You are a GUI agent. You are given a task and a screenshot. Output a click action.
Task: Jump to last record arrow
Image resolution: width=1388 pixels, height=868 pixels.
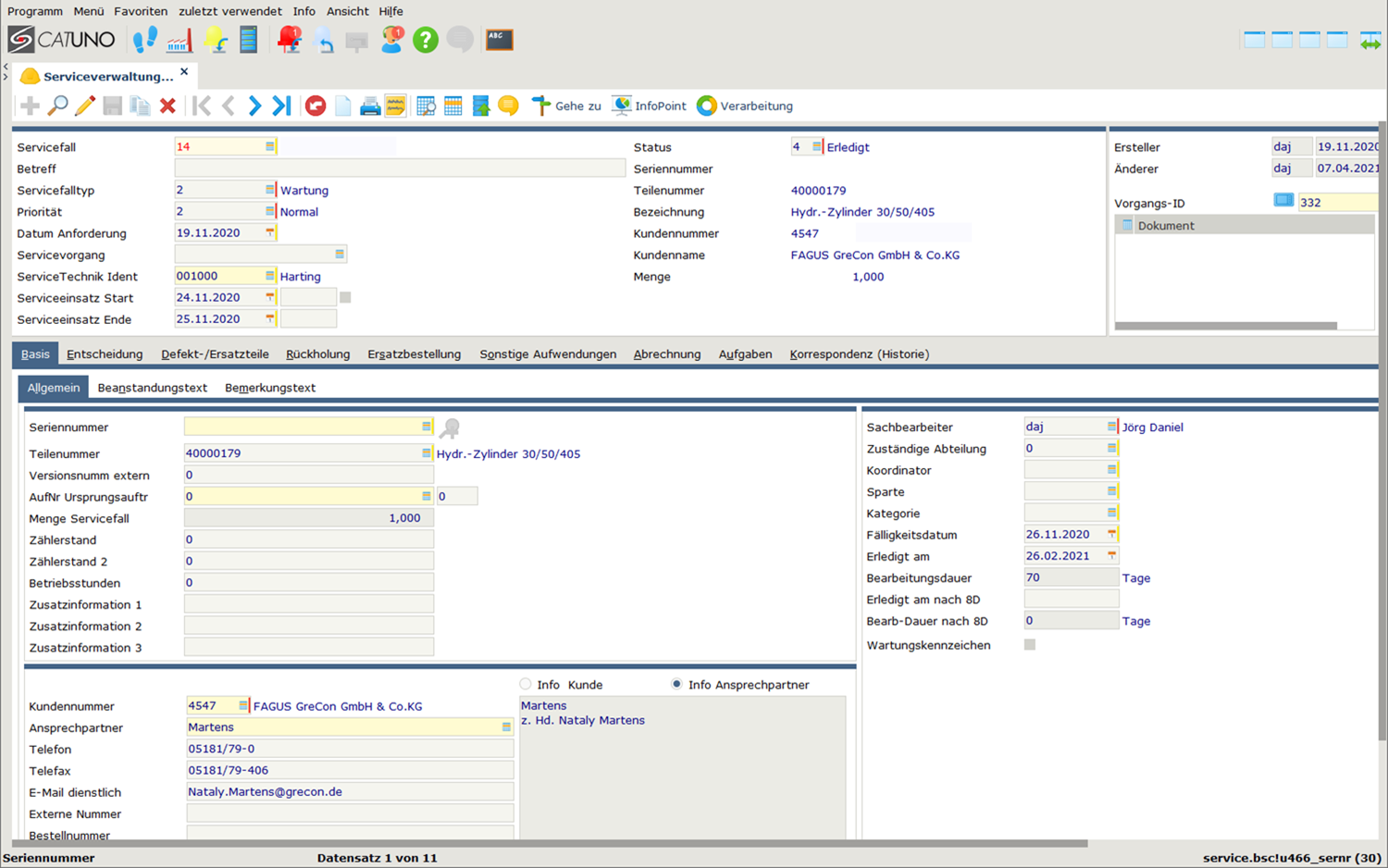[x=282, y=106]
